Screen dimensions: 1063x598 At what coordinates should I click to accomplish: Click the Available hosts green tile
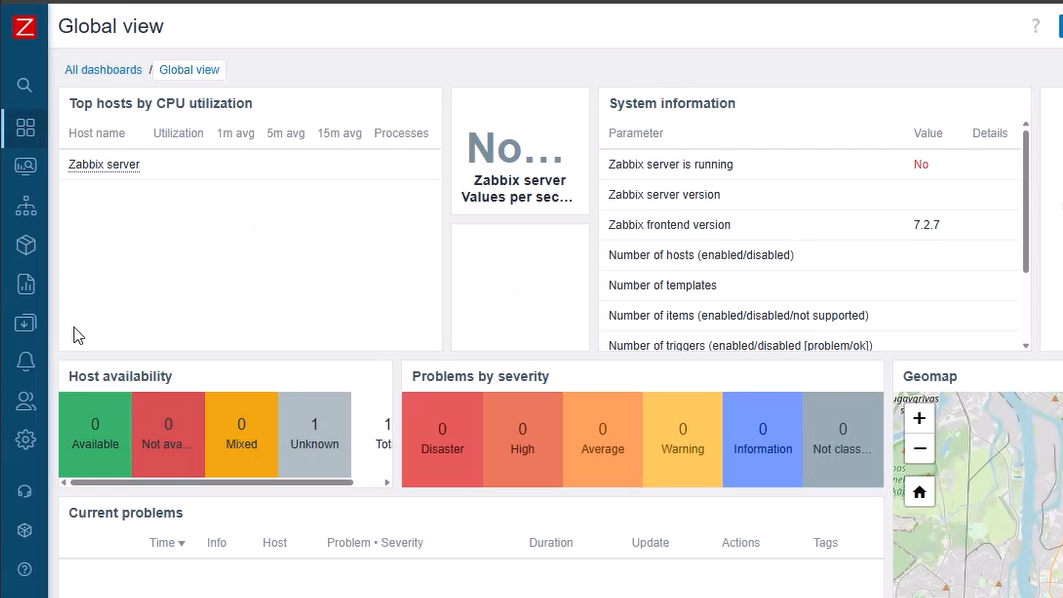point(95,435)
